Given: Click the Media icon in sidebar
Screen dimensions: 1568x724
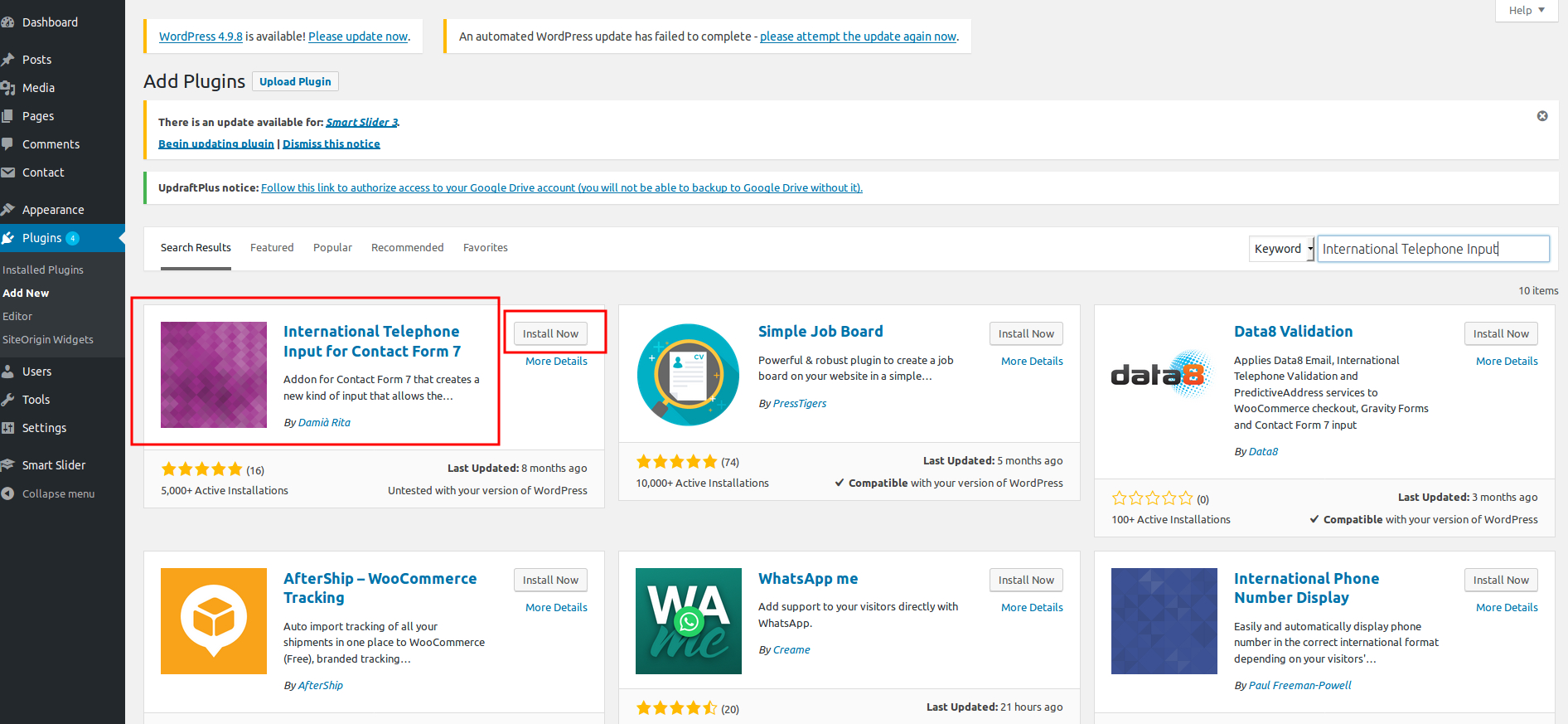Looking at the screenshot, I should tap(7, 88).
